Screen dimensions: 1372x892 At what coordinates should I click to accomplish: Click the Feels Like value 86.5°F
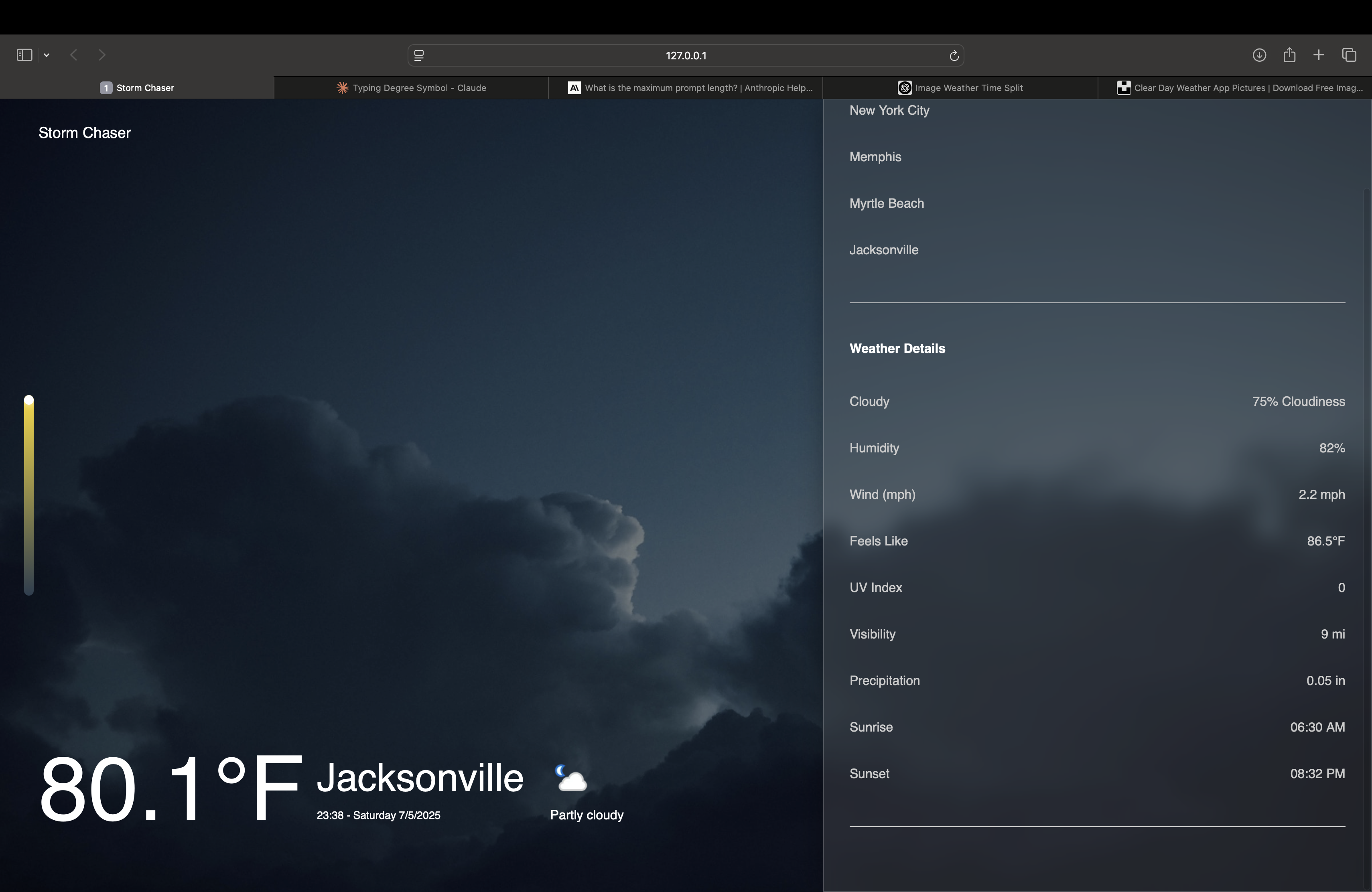click(1326, 541)
